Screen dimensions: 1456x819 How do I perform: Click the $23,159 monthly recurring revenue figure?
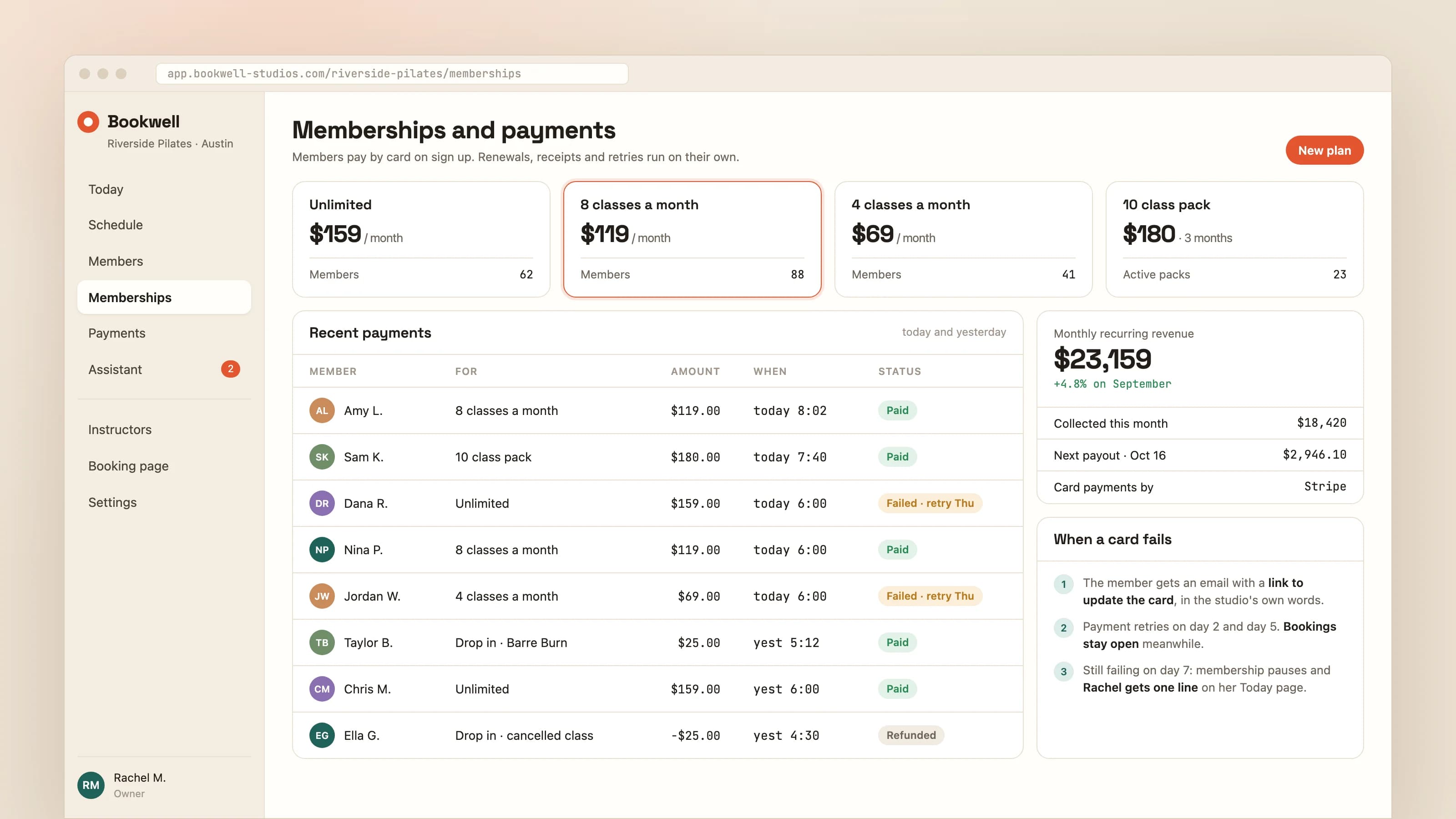tap(1102, 359)
